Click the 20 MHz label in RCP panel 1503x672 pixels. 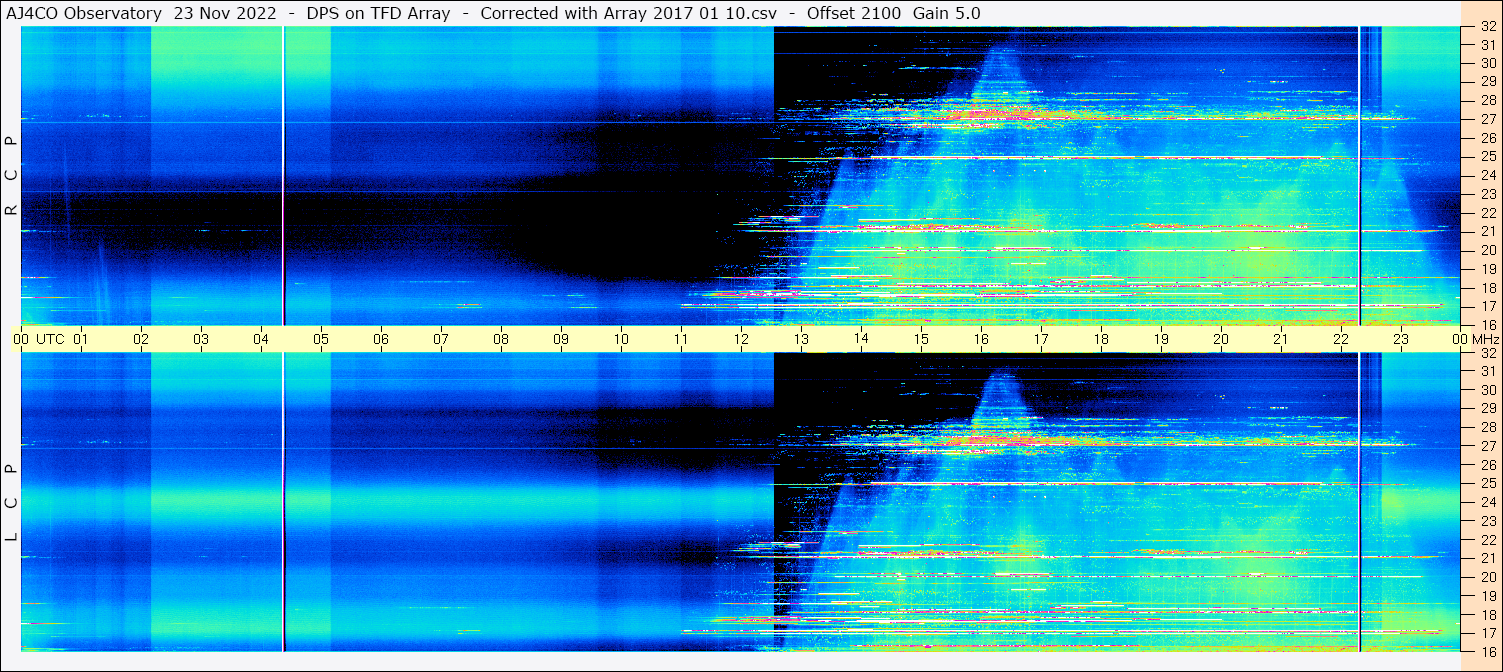[x=1487, y=250]
